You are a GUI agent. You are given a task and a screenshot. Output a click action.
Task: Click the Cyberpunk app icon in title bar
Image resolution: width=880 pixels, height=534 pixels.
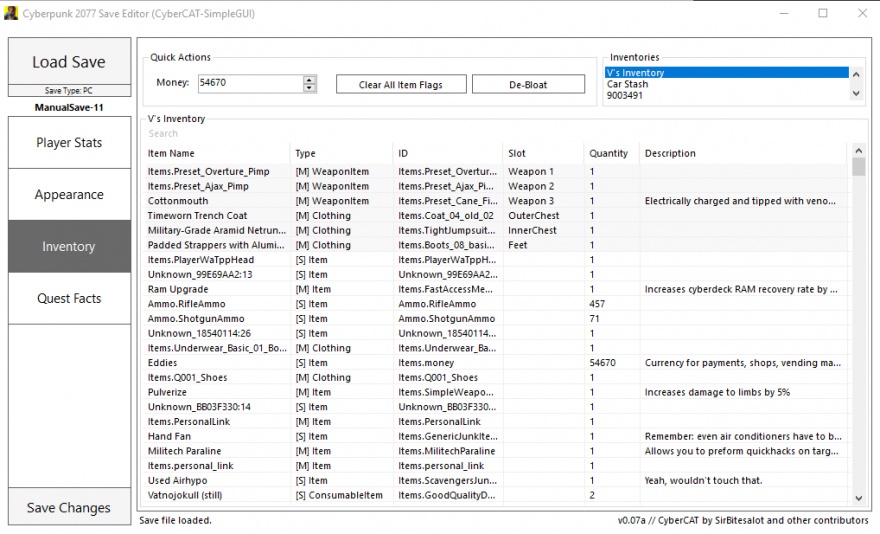tap(11, 12)
